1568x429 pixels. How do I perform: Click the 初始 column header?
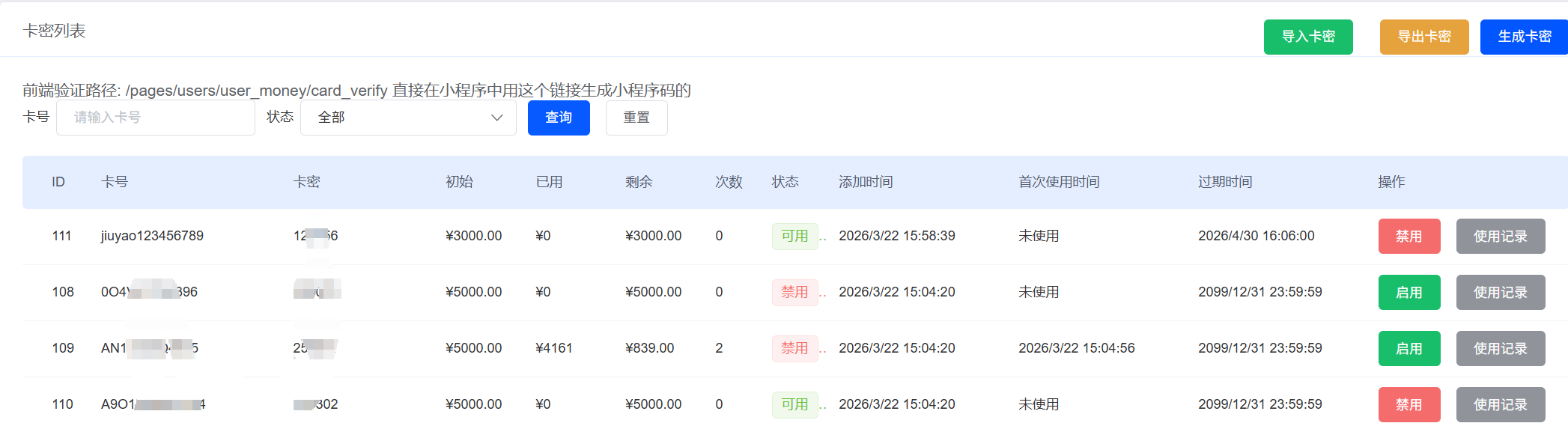click(x=459, y=182)
